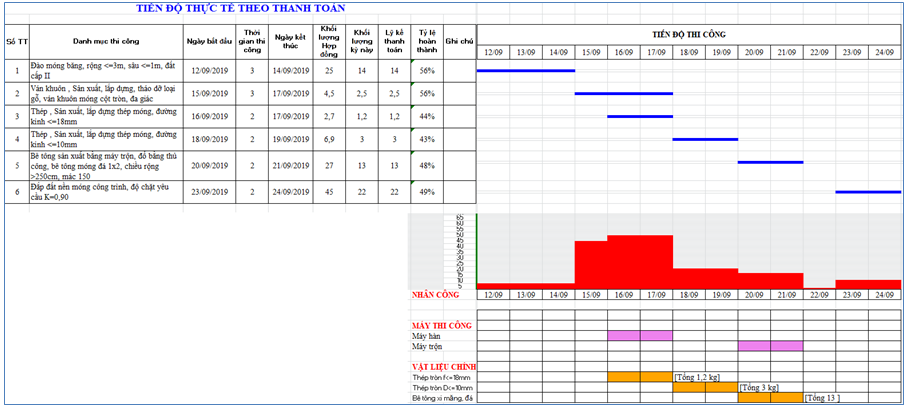Image resolution: width=909 pixels, height=408 pixels.
Task: Click the blue Gantt bar for task 1
Action: (526, 71)
